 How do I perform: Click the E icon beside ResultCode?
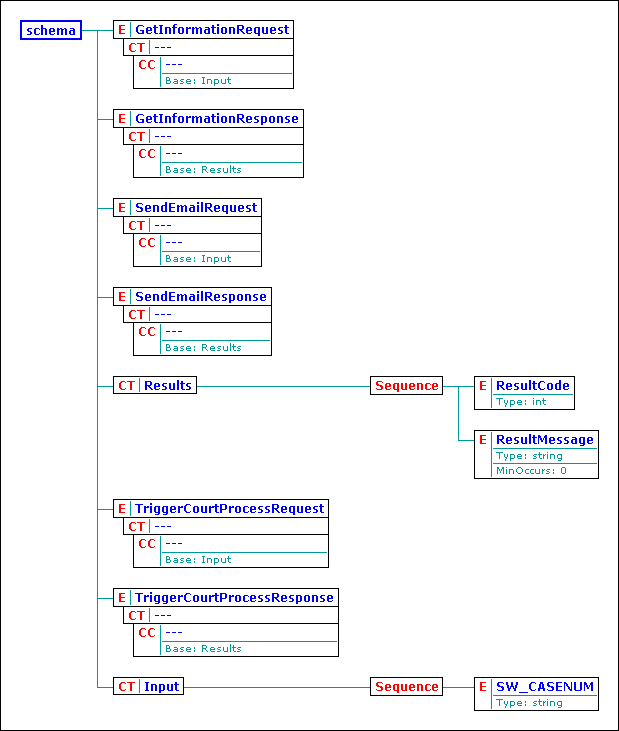[x=483, y=386]
